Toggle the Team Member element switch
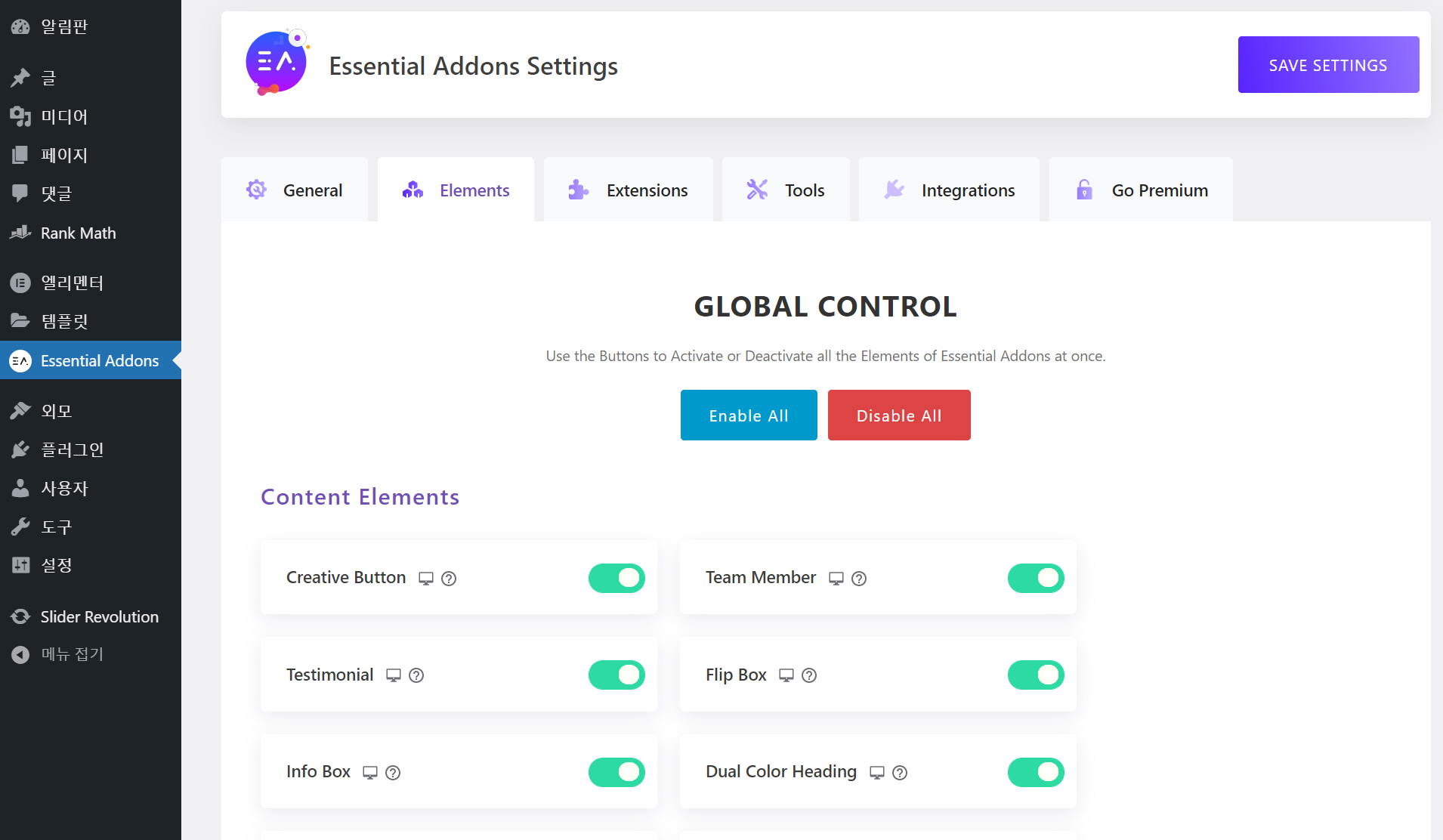 (x=1036, y=578)
